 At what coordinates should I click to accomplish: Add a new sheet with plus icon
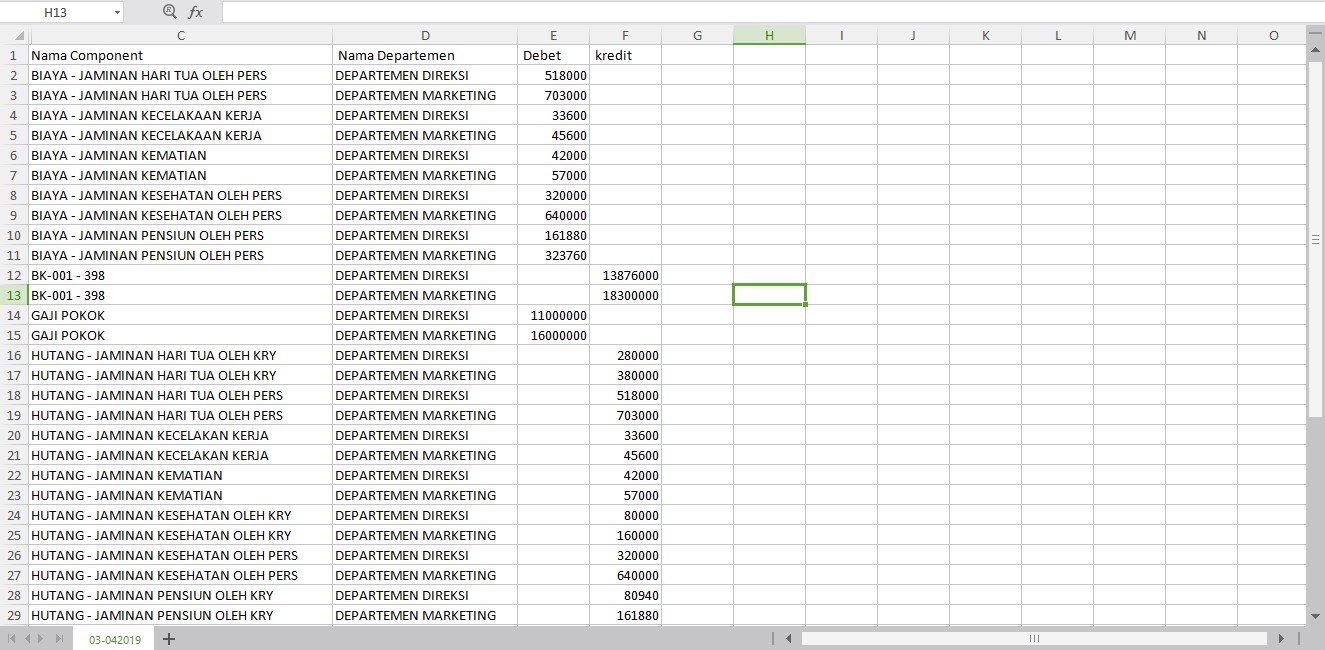[x=169, y=638]
